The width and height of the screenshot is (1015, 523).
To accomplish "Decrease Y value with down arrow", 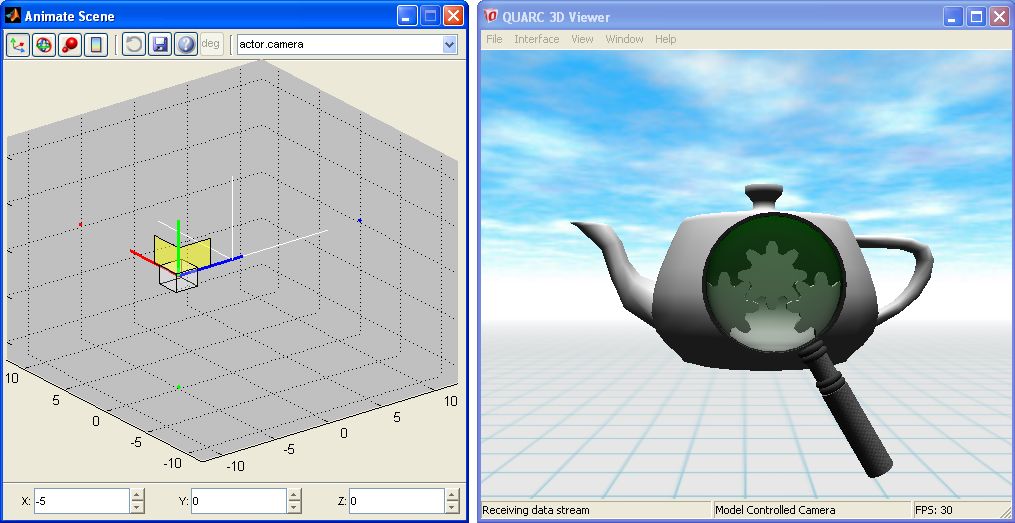I will tap(294, 507).
